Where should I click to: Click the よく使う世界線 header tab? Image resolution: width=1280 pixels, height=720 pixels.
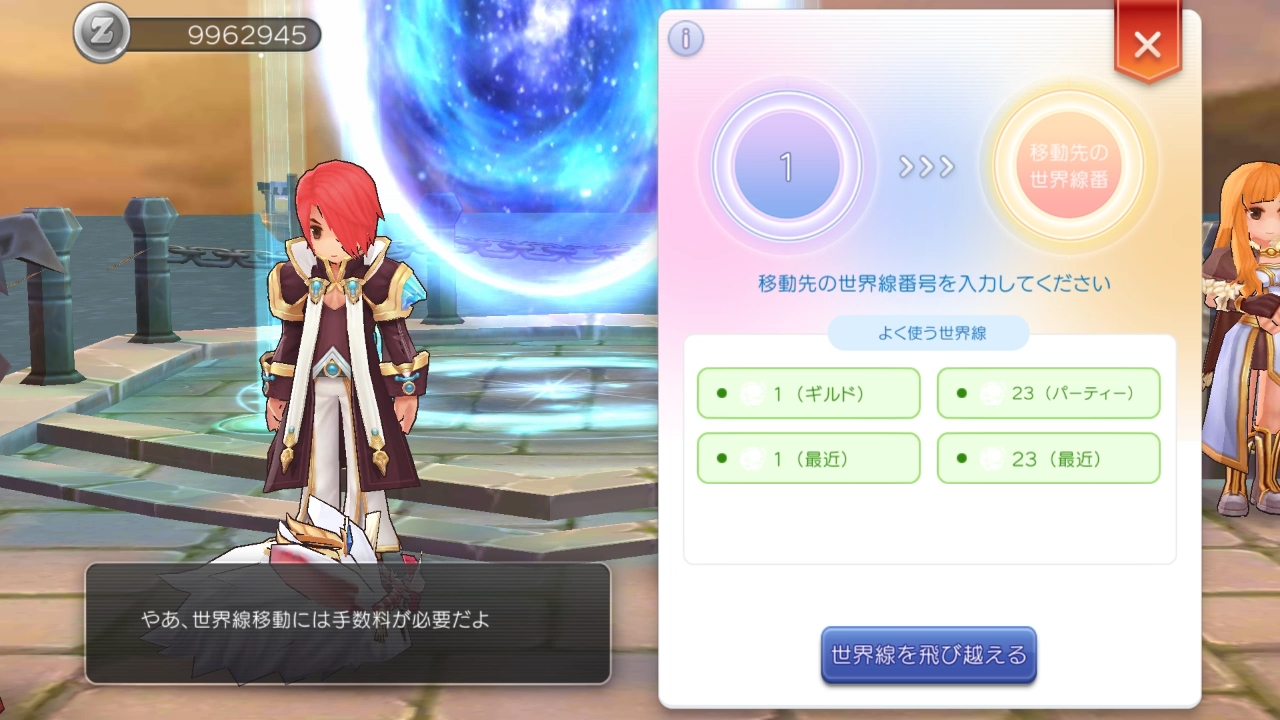pyautogui.click(x=928, y=333)
